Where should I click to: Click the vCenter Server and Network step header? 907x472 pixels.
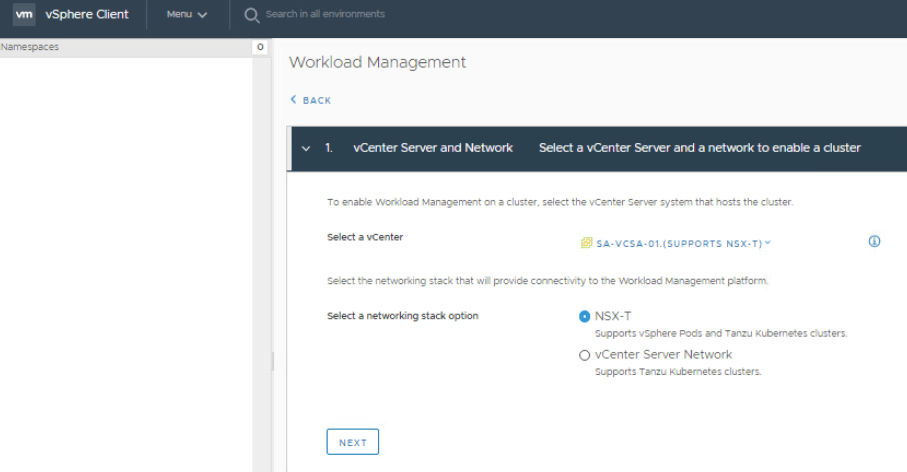(432, 148)
